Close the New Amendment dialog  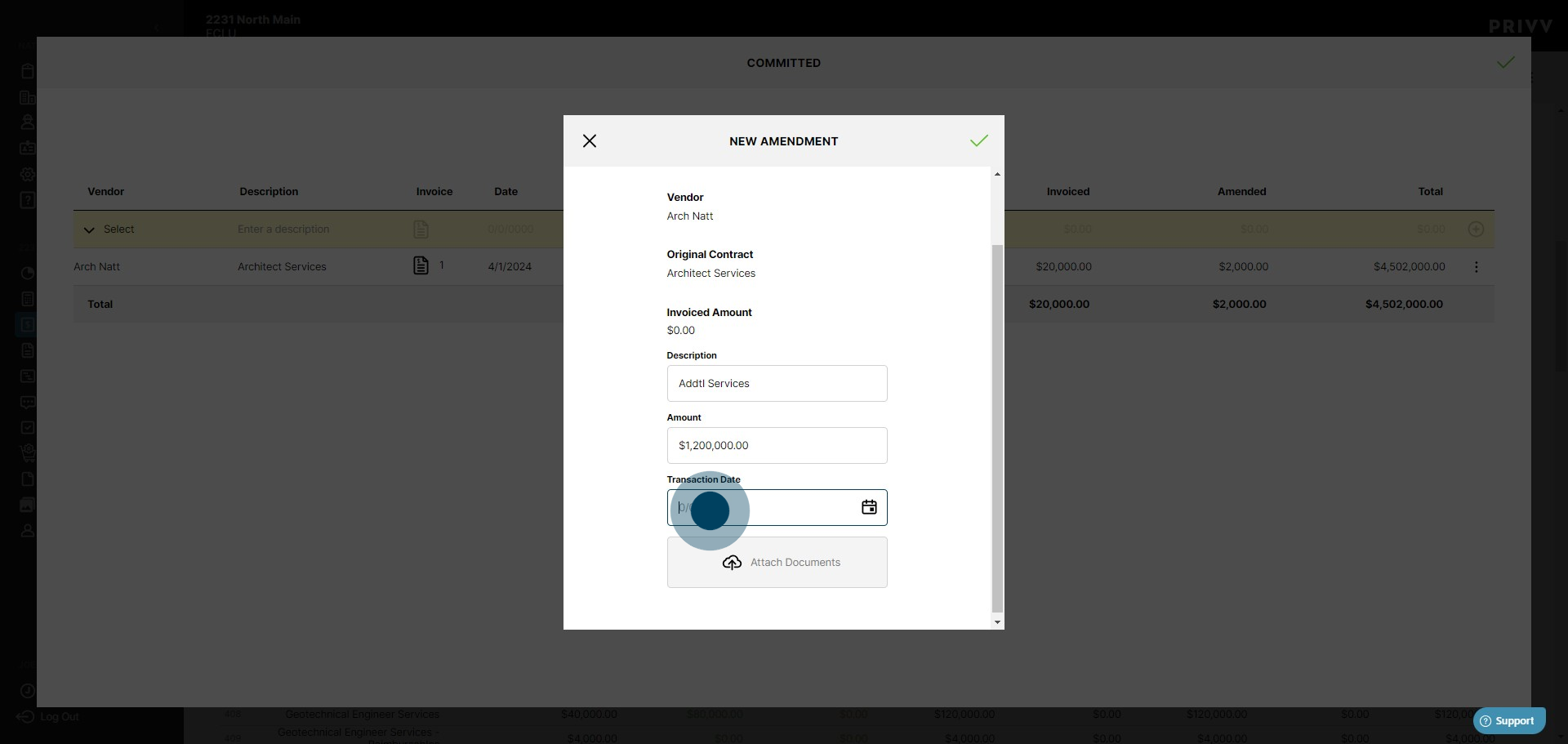590,141
